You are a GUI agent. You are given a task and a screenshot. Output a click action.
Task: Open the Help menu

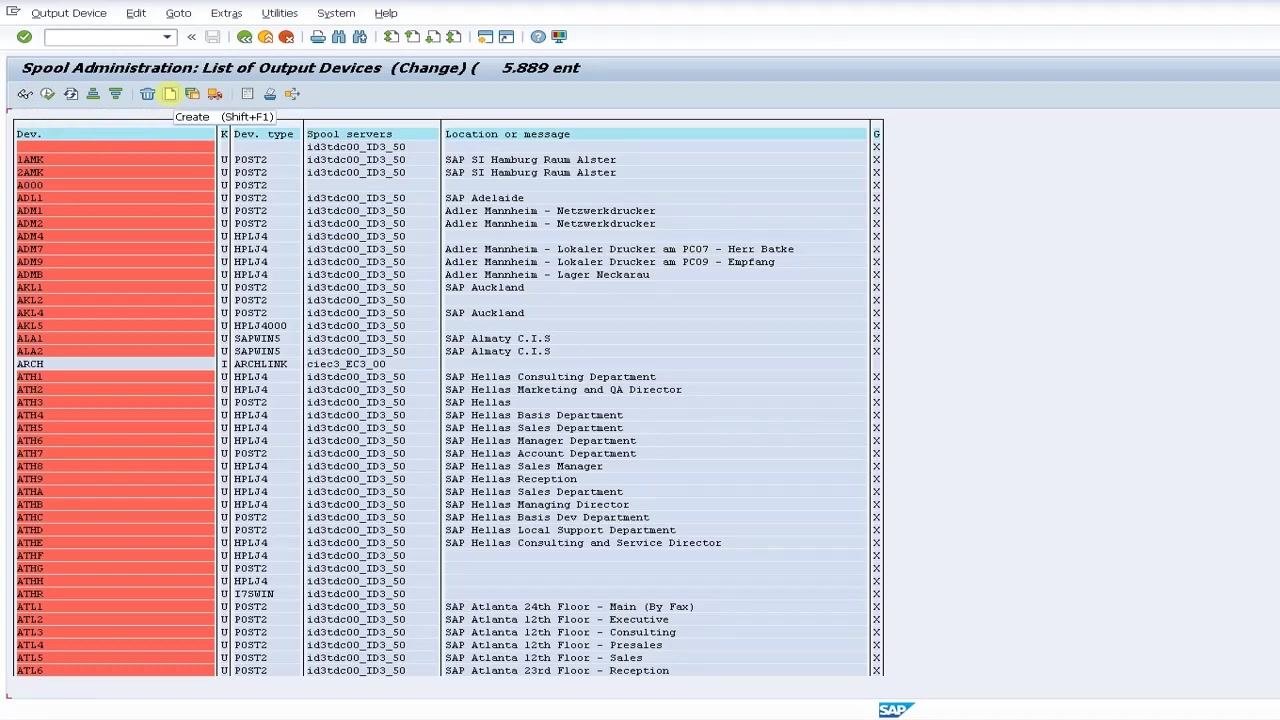[386, 13]
